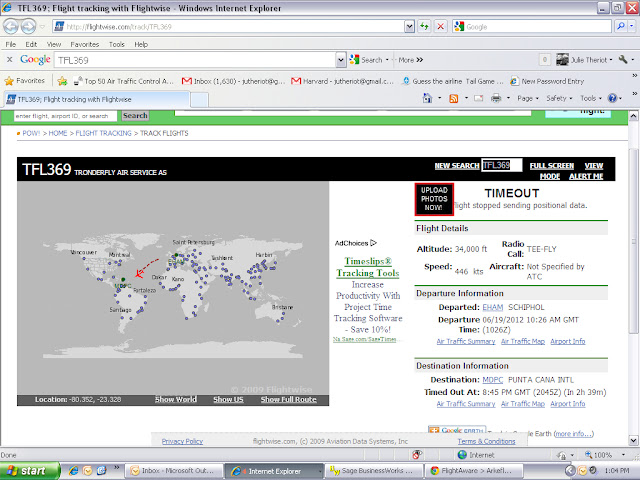Click the Home icon in command bar
Viewport: 640px width, 480px height.
tap(427, 98)
